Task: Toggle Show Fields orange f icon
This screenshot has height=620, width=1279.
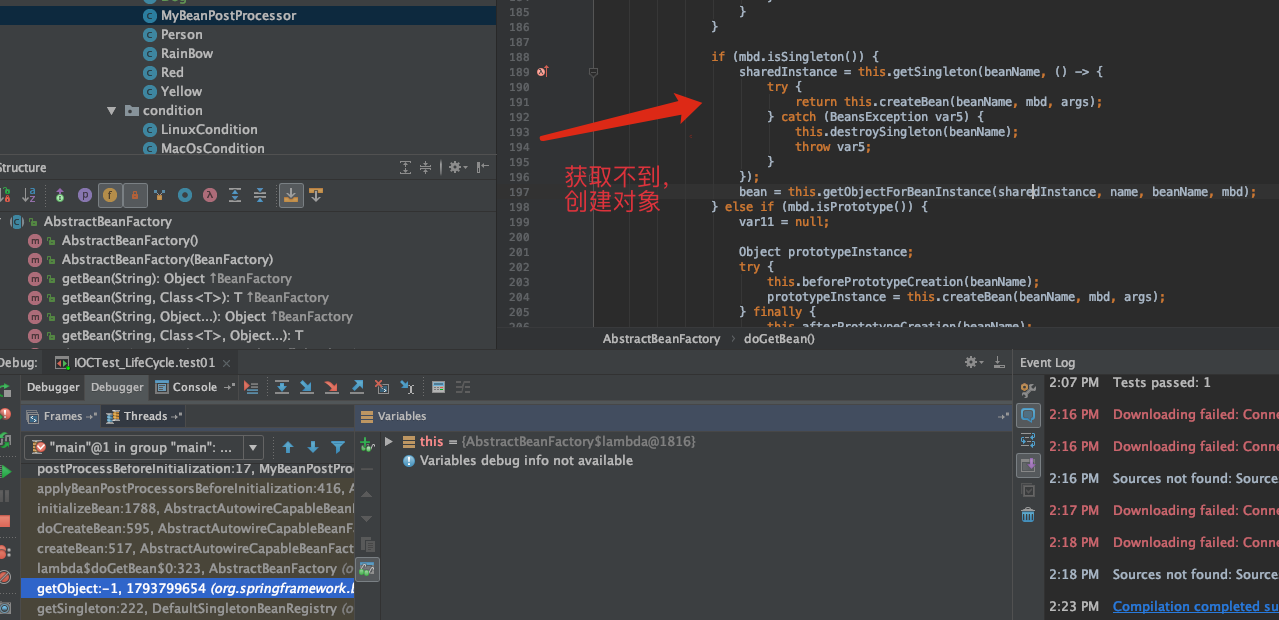Action: (110, 195)
